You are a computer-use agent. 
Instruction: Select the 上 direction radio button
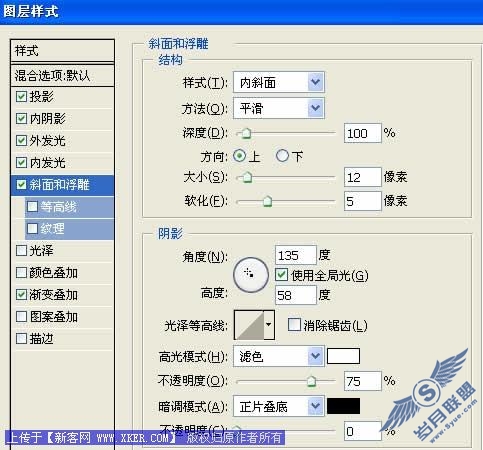239,156
